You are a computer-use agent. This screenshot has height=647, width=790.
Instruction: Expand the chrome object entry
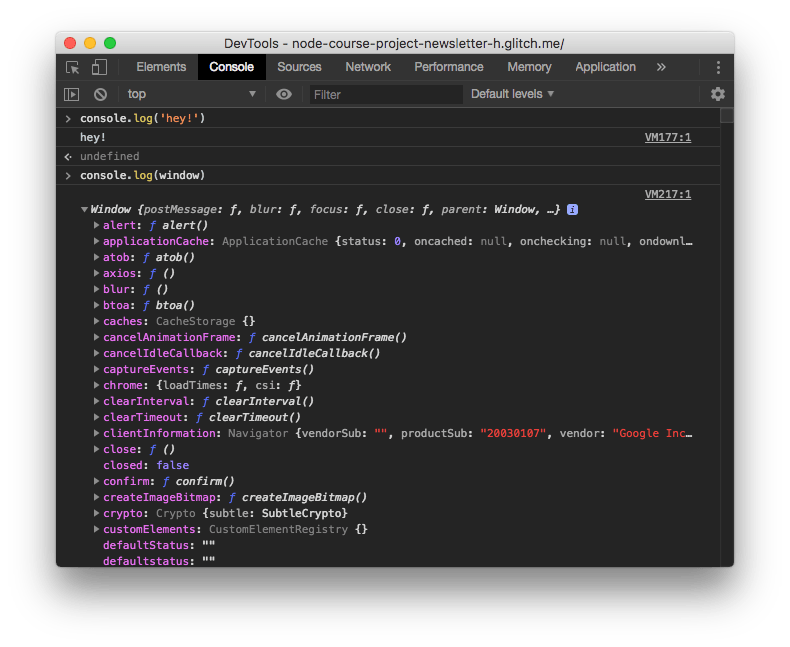[96, 385]
